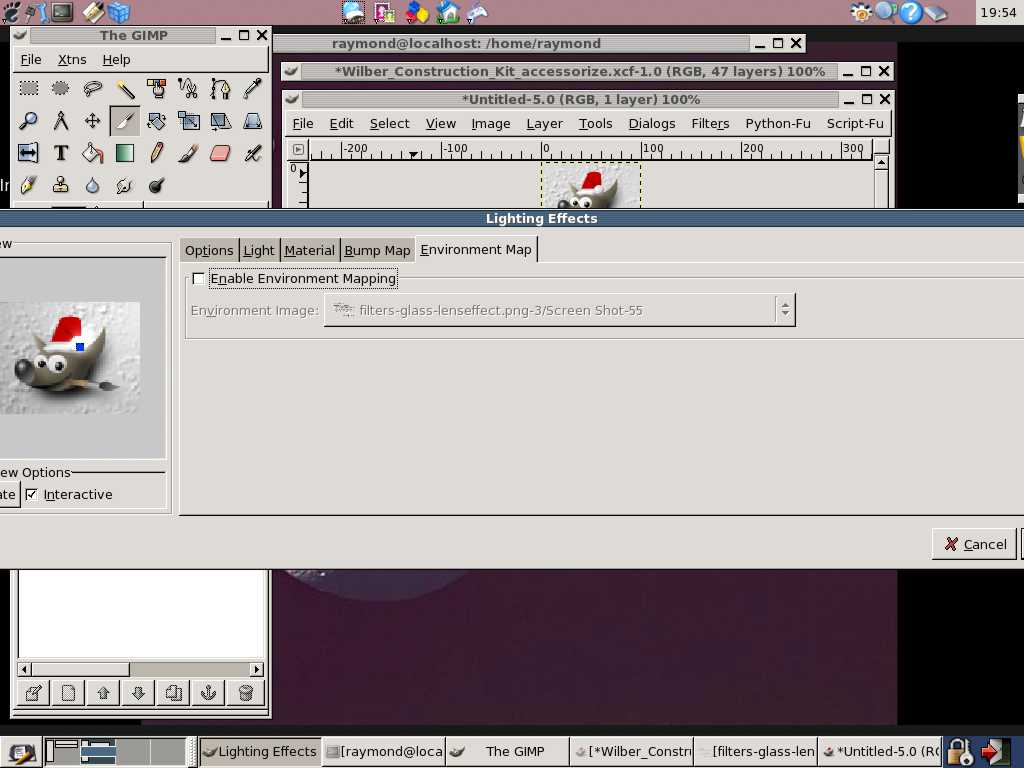Click the Crop knife tool

pyautogui.click(x=124, y=121)
